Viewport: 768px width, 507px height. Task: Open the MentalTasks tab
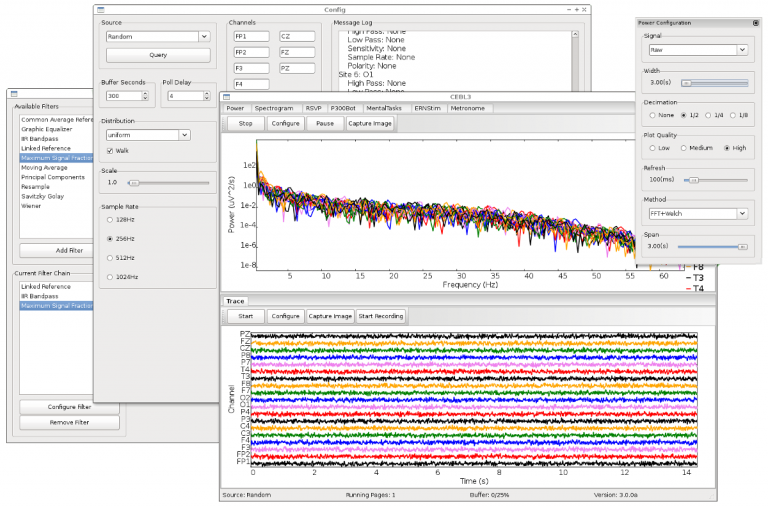382,107
